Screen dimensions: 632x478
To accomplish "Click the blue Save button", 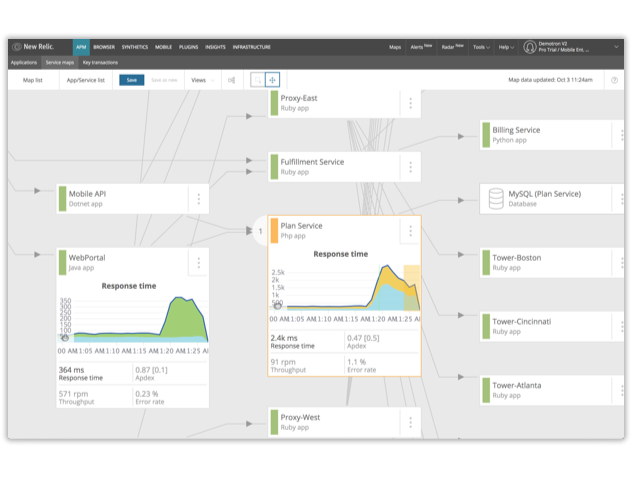I will pyautogui.click(x=132, y=80).
